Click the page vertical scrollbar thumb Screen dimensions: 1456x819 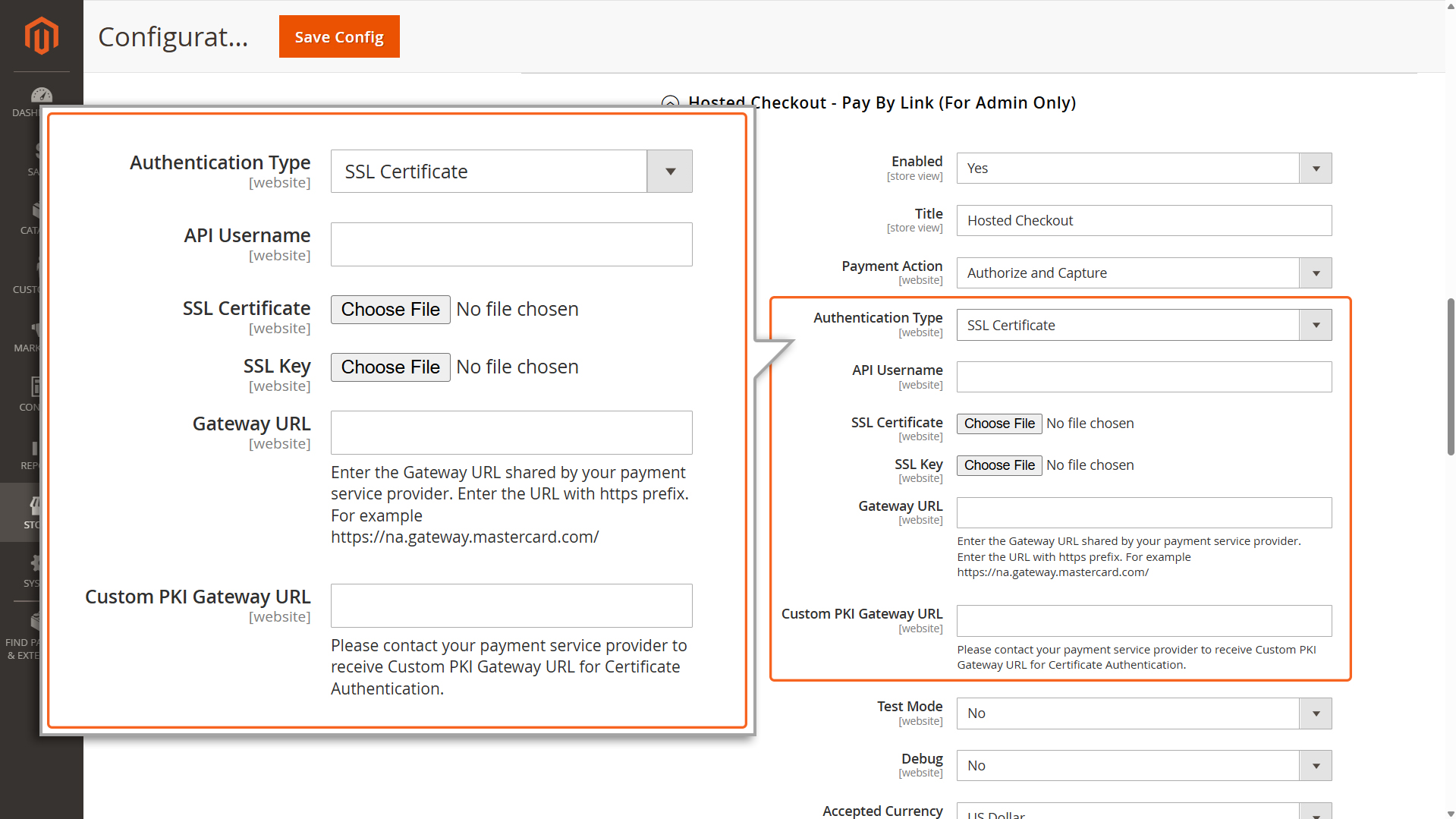tap(1451, 376)
